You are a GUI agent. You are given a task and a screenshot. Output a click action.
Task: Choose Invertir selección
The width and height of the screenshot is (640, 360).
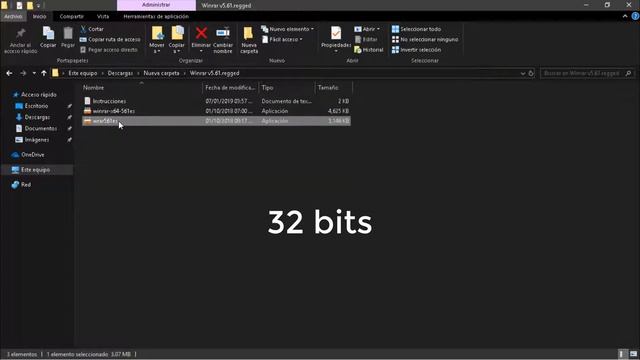[x=416, y=50]
